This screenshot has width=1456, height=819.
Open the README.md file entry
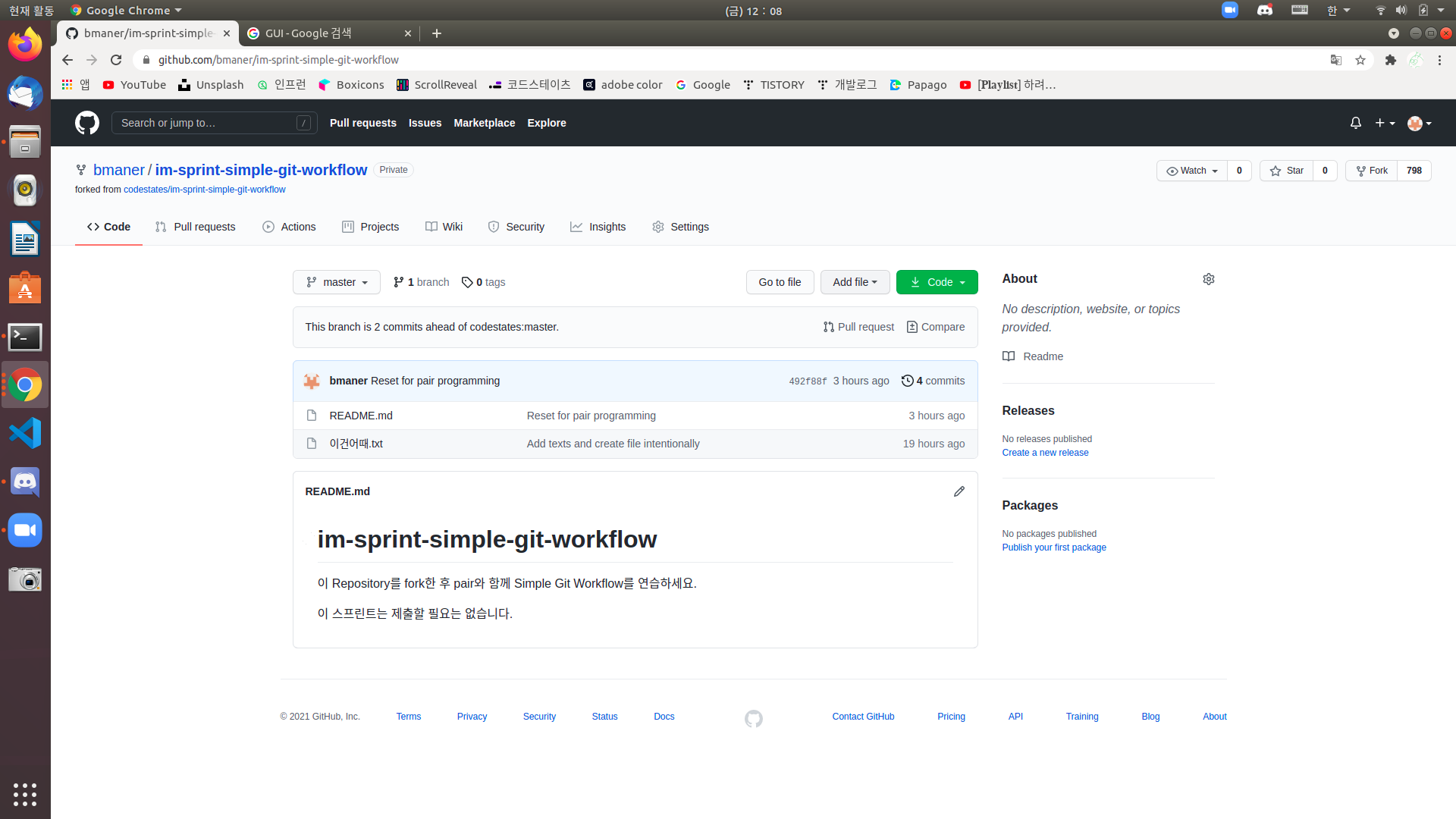[361, 416]
